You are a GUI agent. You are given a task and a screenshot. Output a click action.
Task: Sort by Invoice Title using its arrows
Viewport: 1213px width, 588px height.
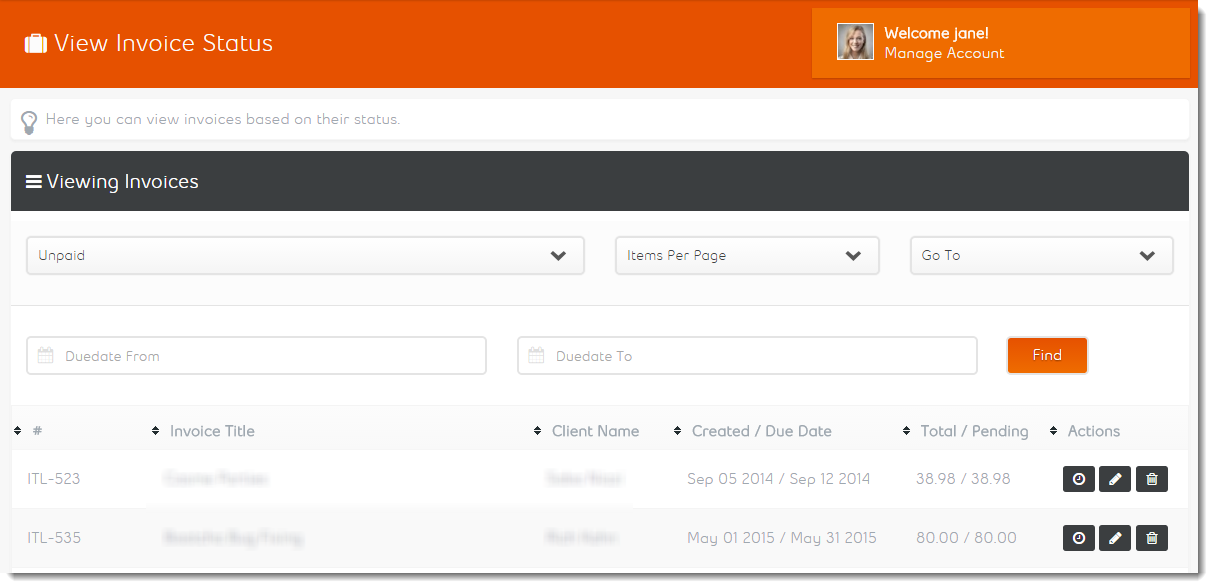(156, 431)
